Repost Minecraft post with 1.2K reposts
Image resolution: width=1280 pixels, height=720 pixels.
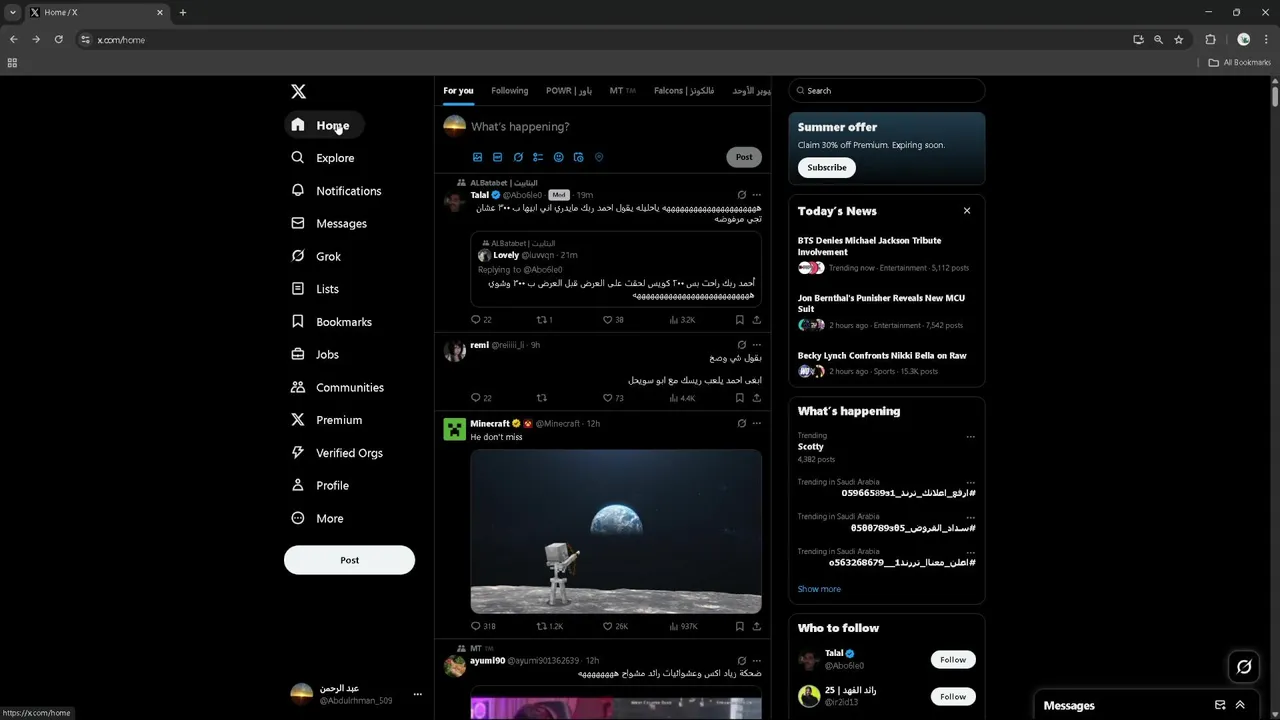[x=550, y=626]
